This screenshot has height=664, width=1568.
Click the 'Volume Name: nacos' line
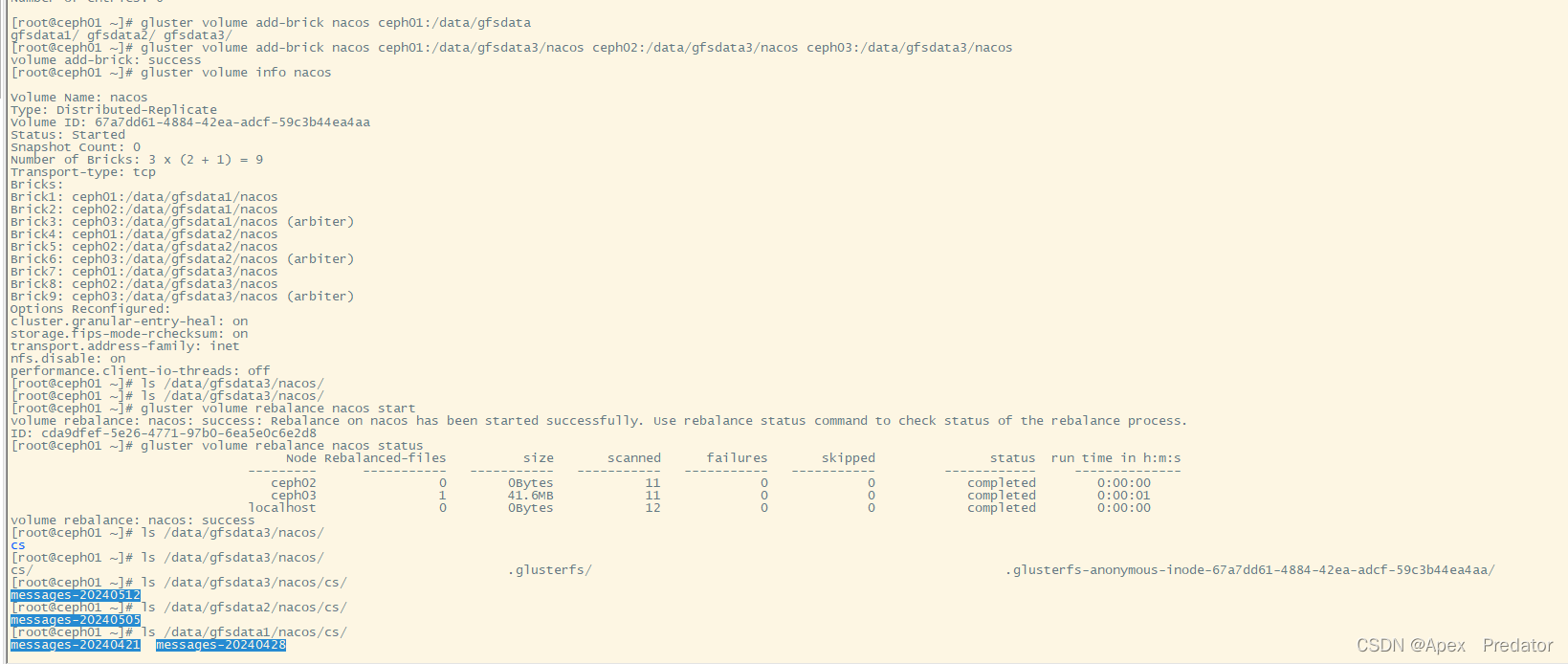click(79, 98)
